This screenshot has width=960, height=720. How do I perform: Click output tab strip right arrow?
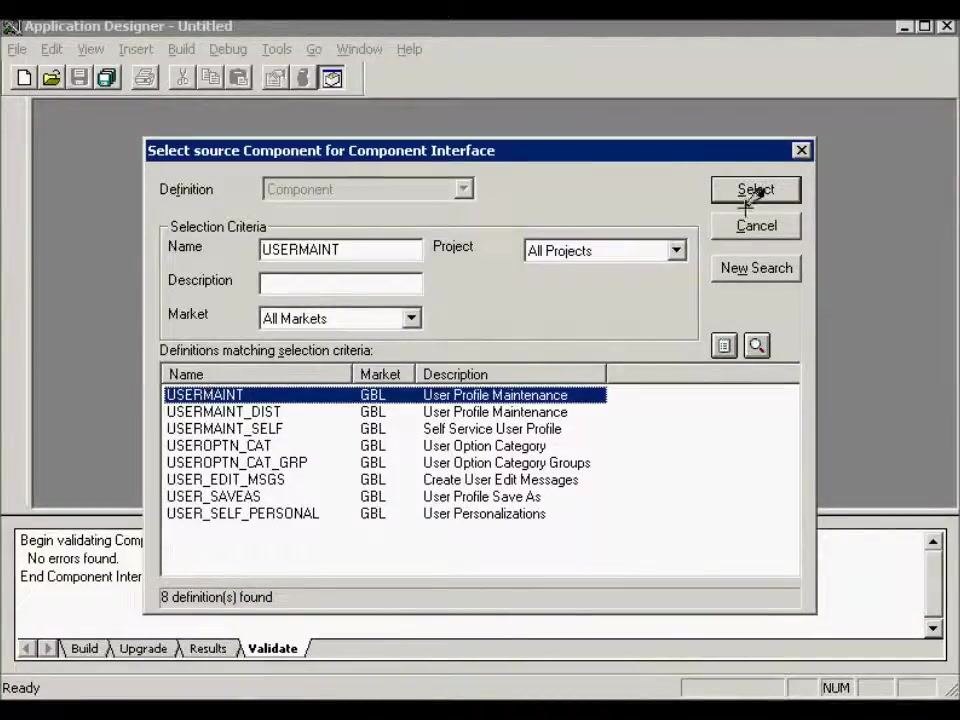[x=47, y=648]
